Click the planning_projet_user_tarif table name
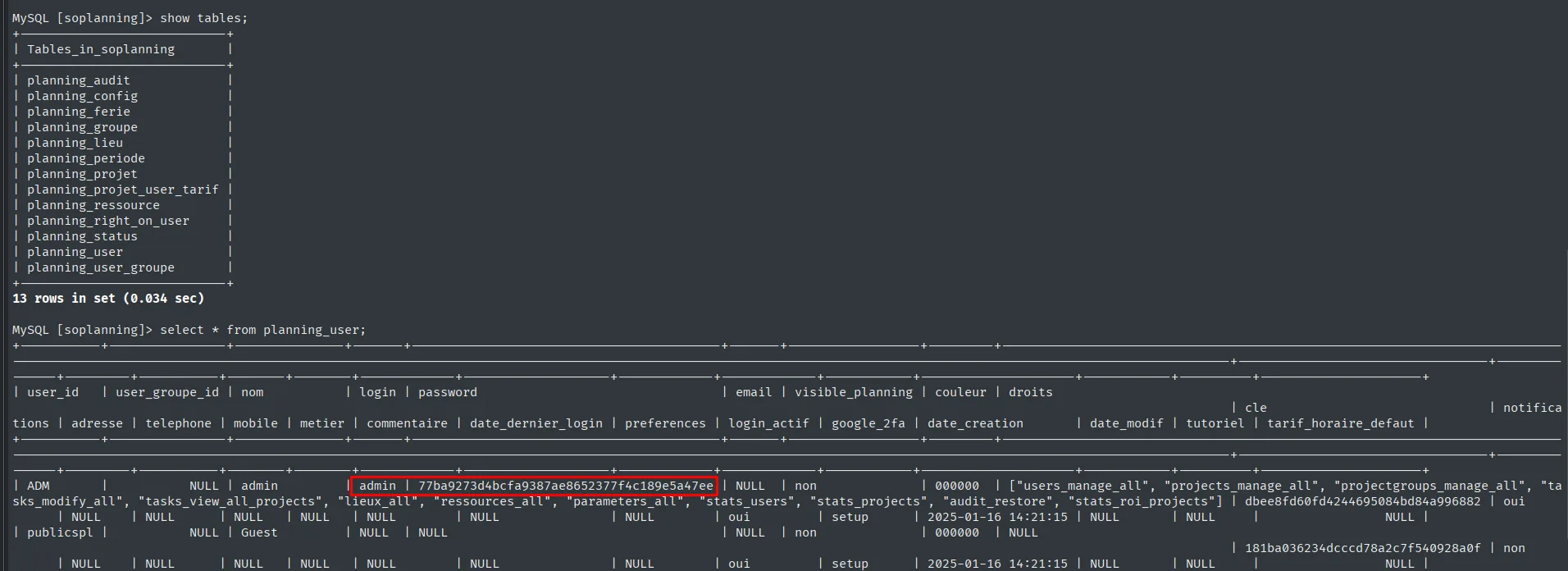Viewport: 1568px width, 571px height. click(x=123, y=190)
